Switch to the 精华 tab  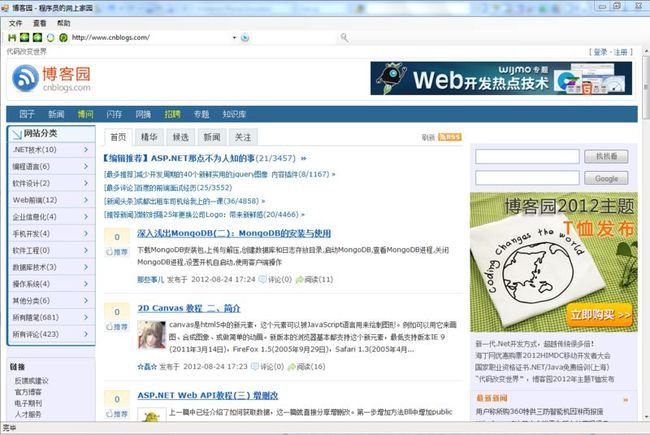click(x=149, y=137)
